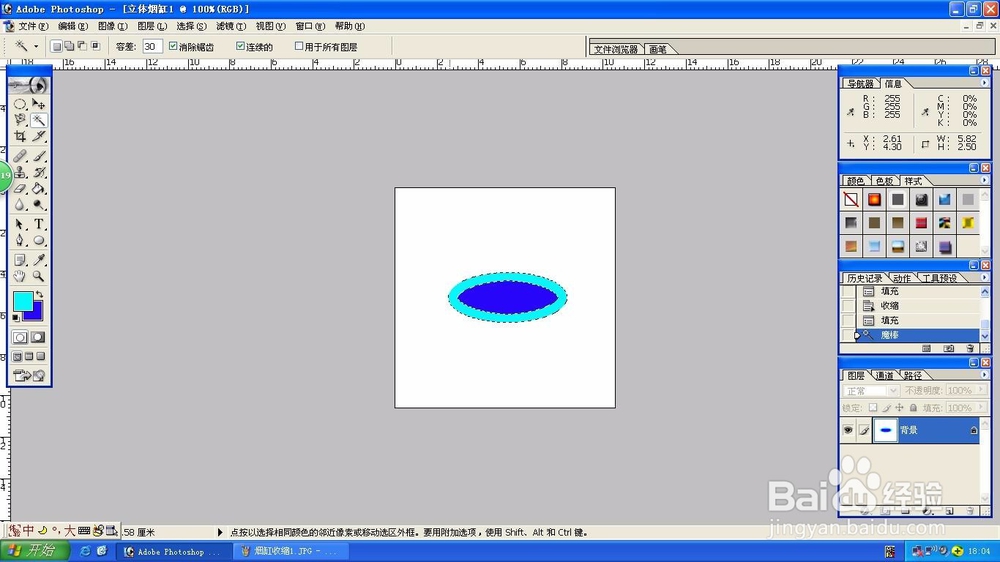Open the 文件浏览器 palette well tab

(x=615, y=49)
